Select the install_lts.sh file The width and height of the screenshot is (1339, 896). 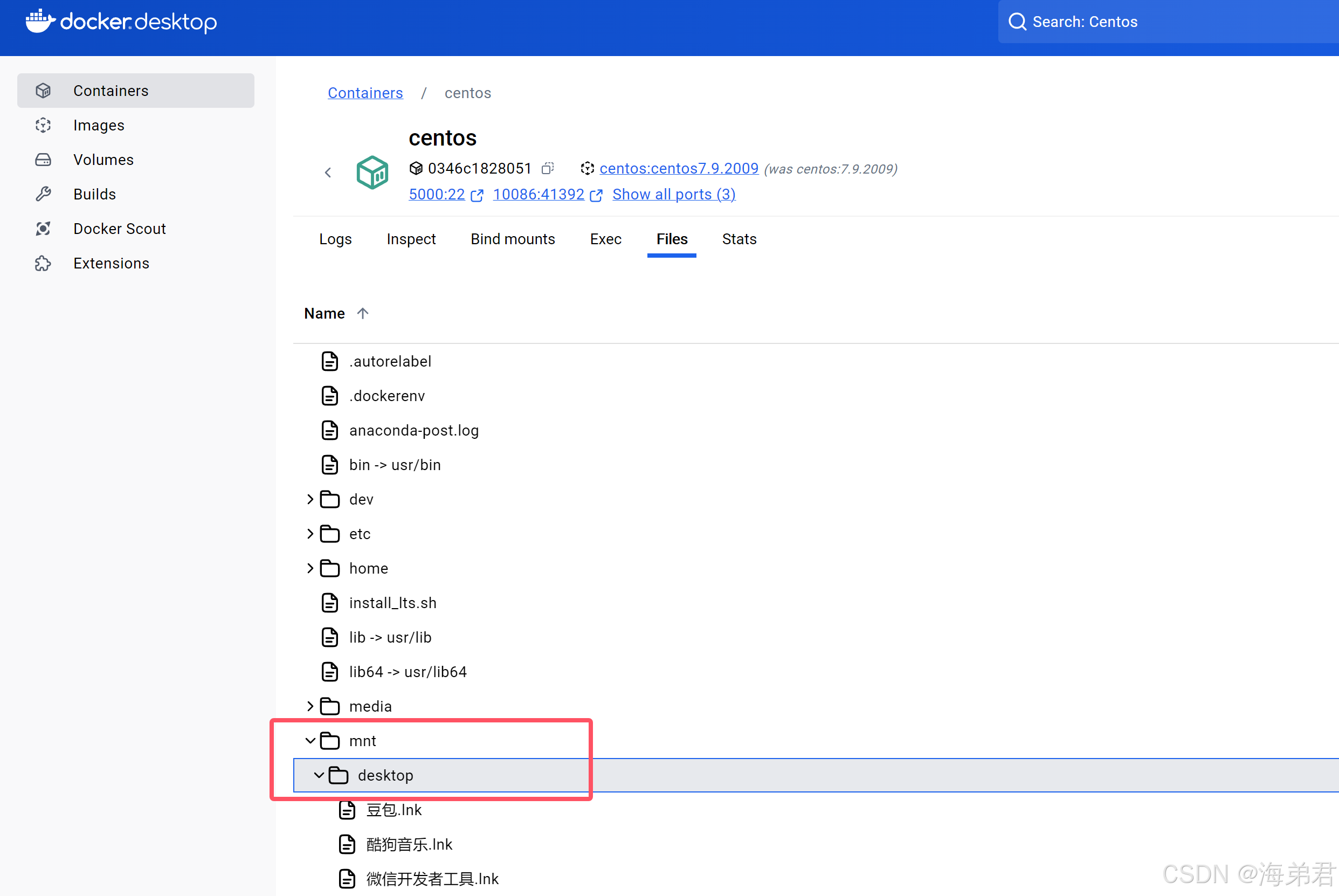(x=392, y=603)
